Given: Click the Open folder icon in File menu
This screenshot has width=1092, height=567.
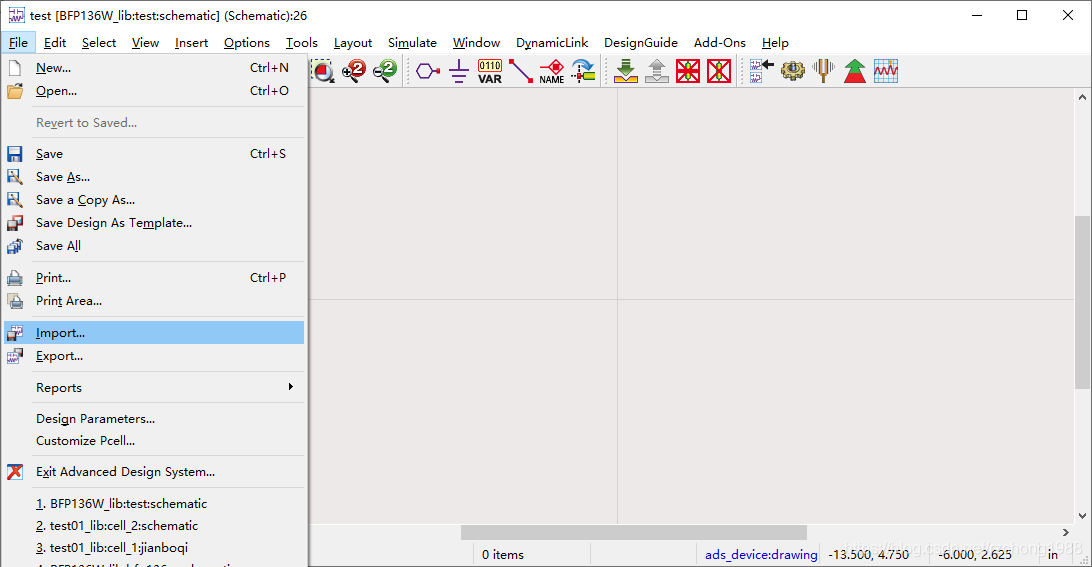Looking at the screenshot, I should pyautogui.click(x=15, y=91).
